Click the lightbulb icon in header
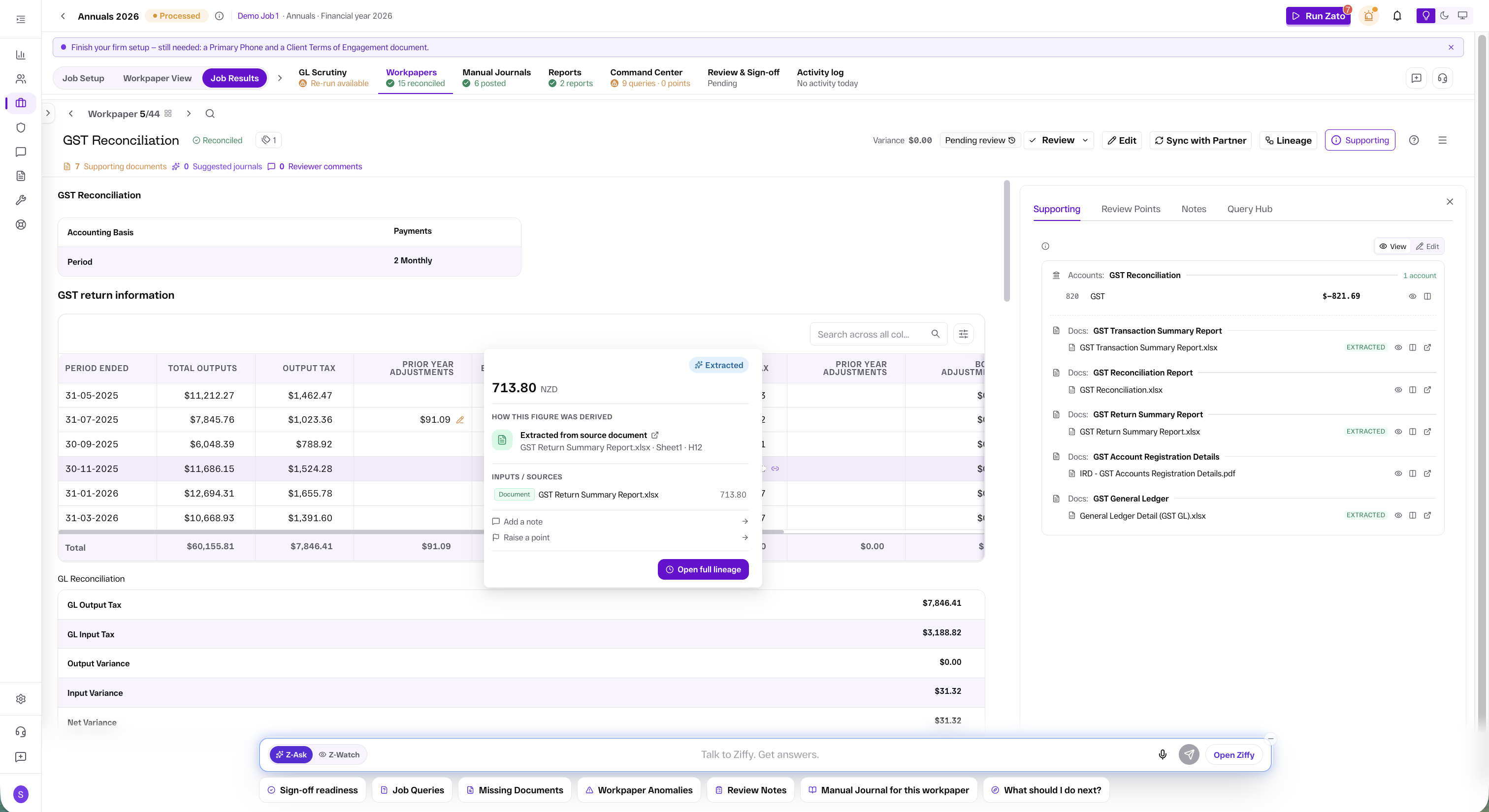 click(x=1425, y=16)
